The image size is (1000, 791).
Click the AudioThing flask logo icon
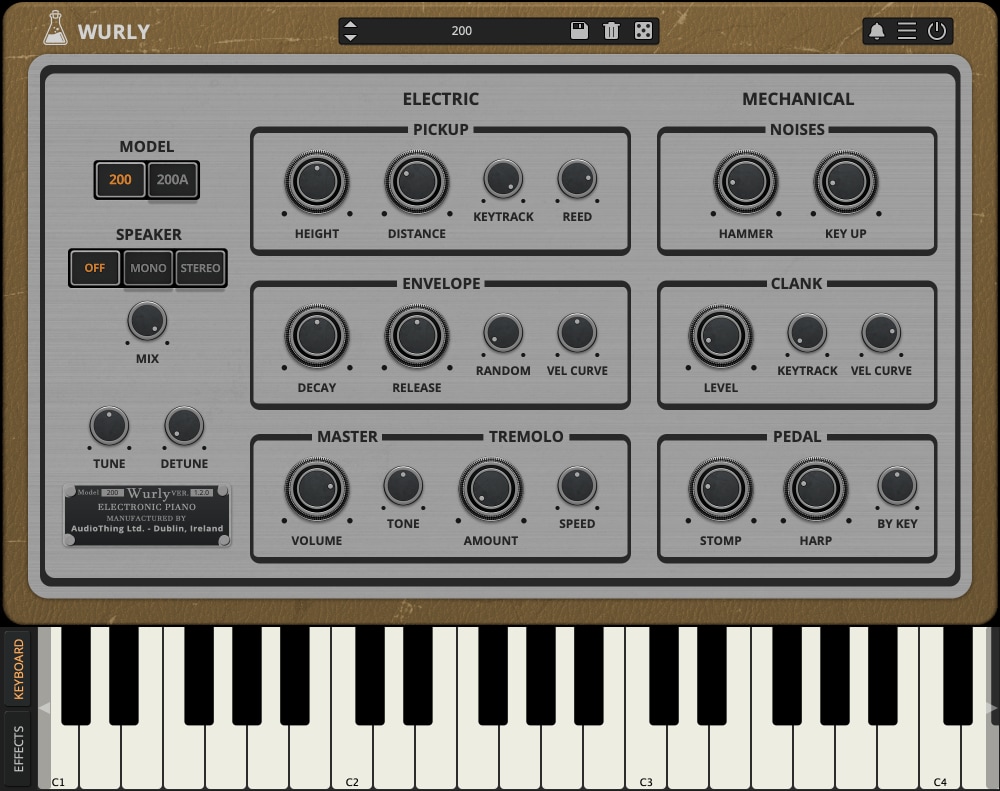tap(55, 28)
